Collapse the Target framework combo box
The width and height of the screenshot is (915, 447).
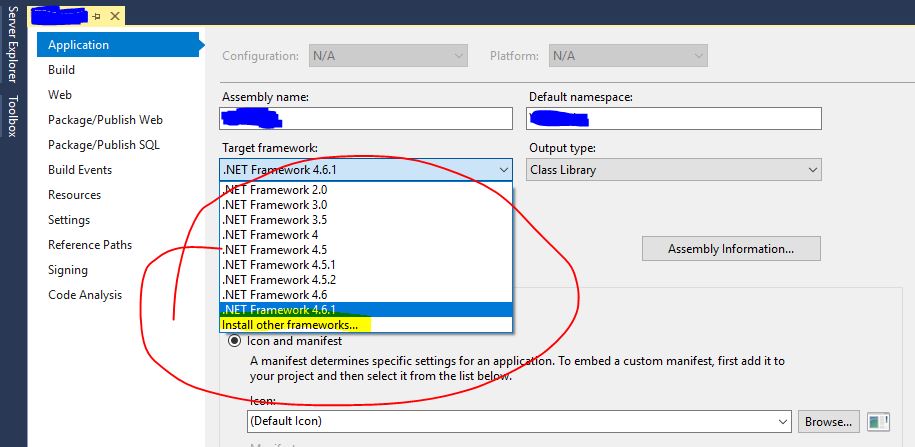(x=366, y=170)
